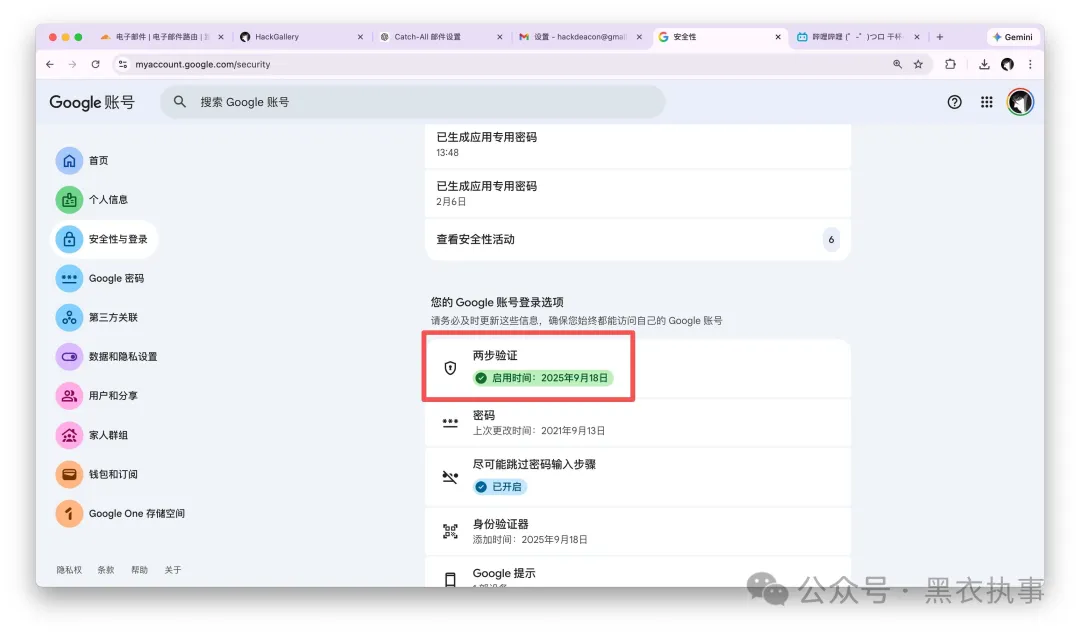Click the browser back arrow
Image resolution: width=1080 pixels, height=634 pixels.
(50, 64)
